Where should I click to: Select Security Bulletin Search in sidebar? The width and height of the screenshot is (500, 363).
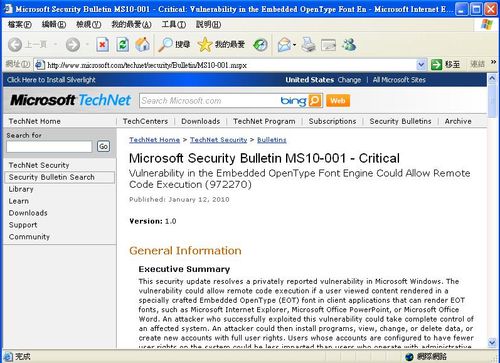pos(60,177)
